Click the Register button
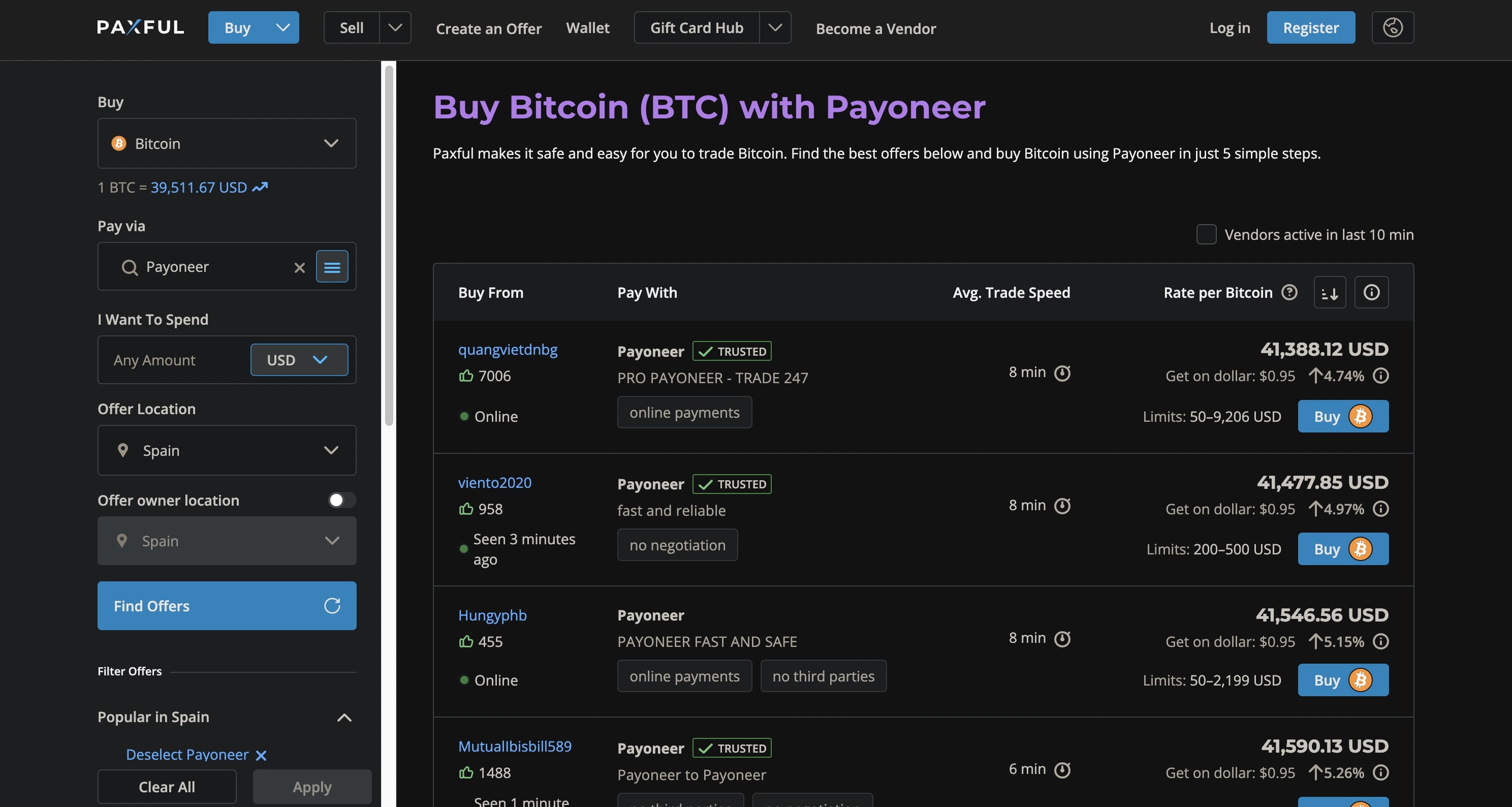The width and height of the screenshot is (1512, 807). [x=1311, y=27]
